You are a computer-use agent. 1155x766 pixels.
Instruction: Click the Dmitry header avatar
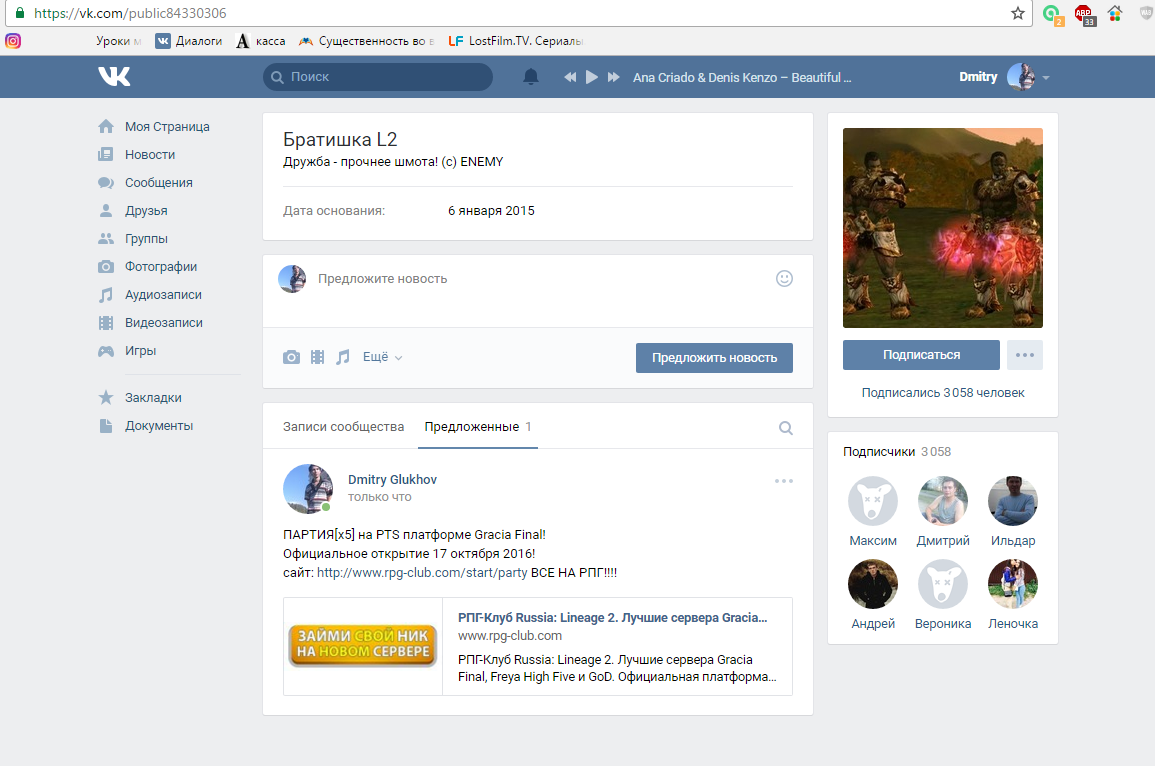click(x=1021, y=77)
